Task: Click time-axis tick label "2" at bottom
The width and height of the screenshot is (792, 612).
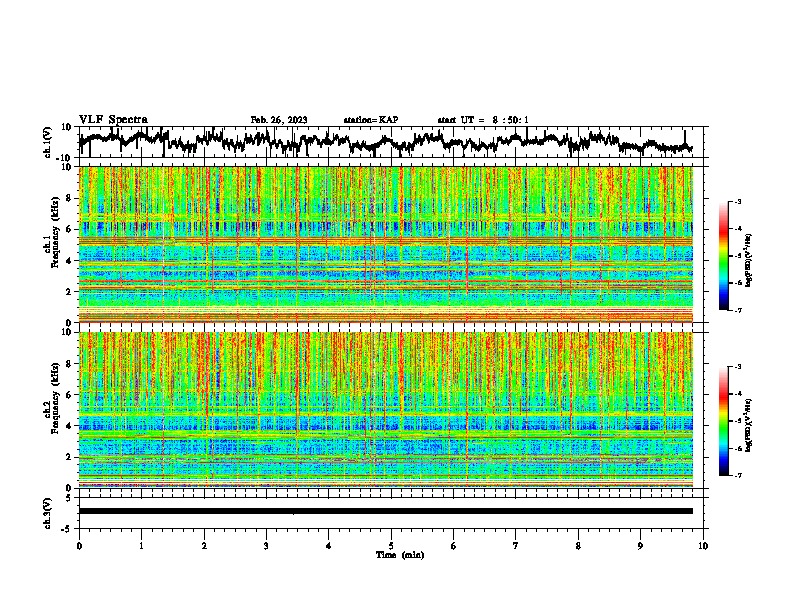Action: point(204,546)
